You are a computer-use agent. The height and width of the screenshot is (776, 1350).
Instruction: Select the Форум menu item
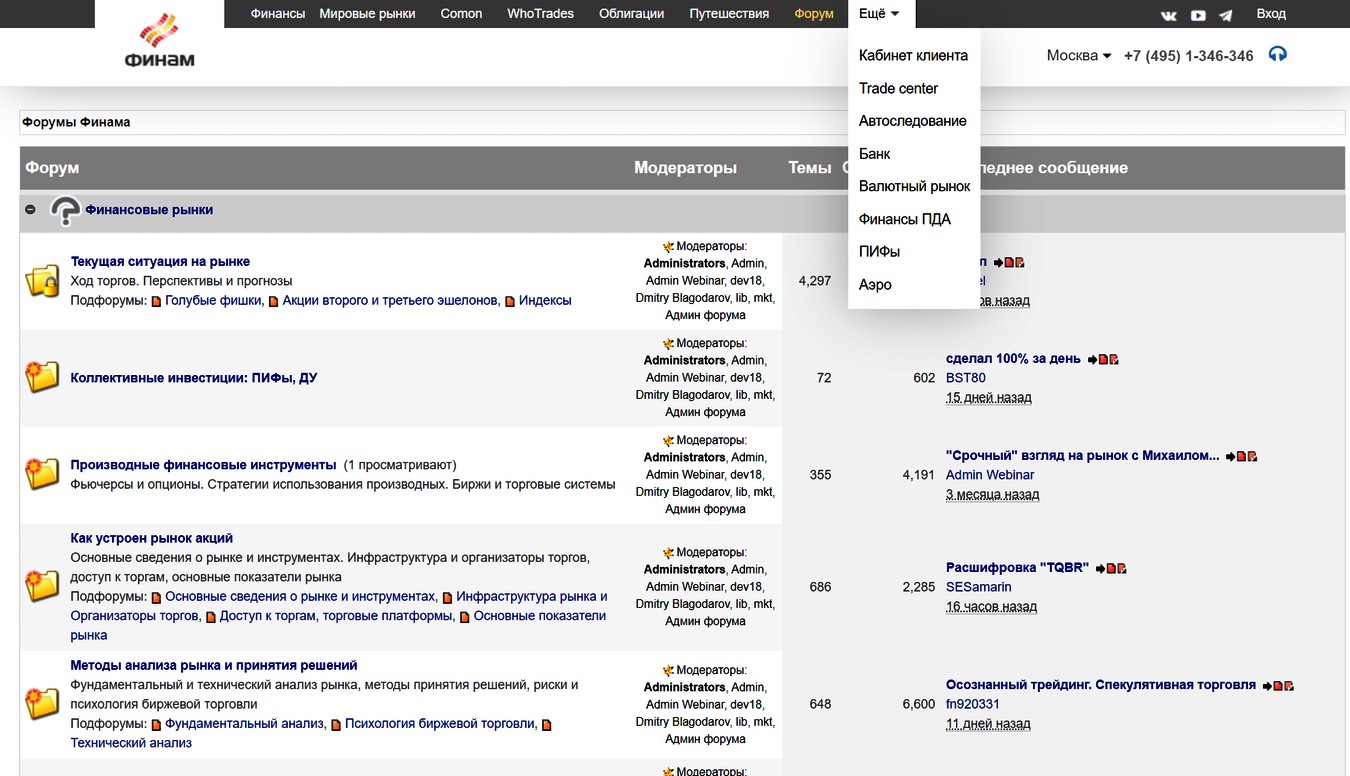814,14
